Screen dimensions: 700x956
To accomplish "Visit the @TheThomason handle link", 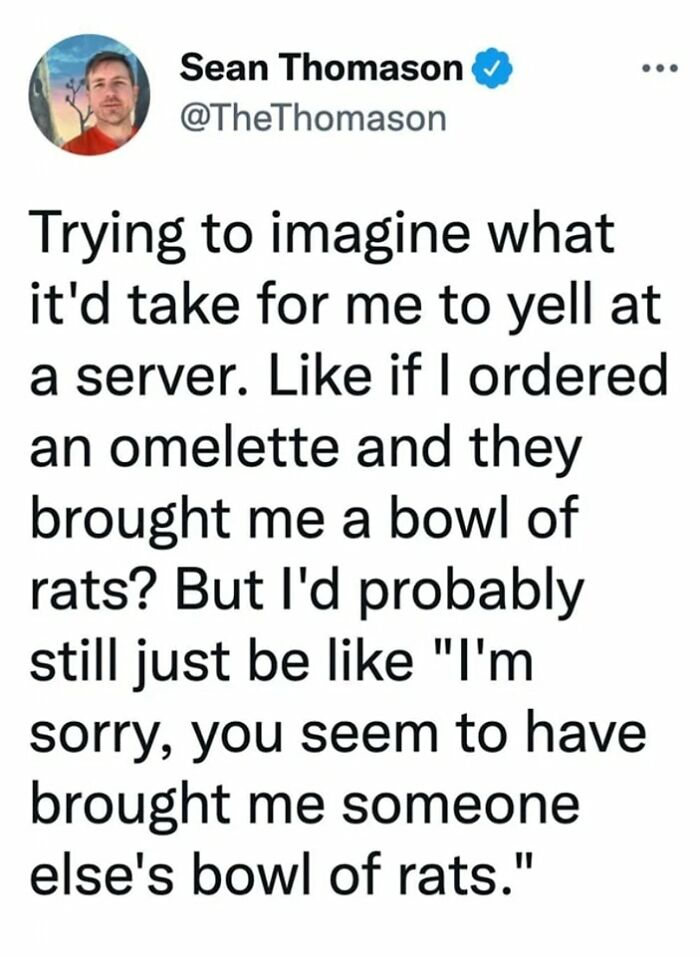I will tap(311, 118).
